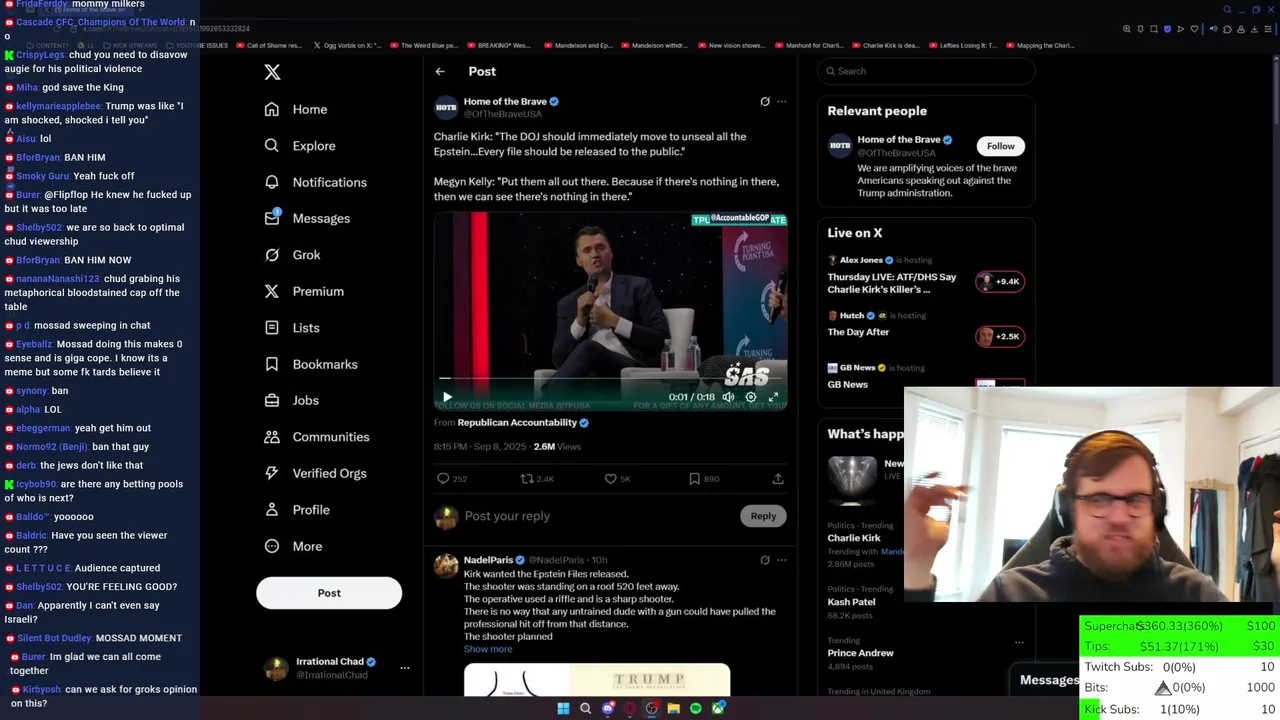Open GB News live broadcast
The height and width of the screenshot is (720, 1280).
847,384
